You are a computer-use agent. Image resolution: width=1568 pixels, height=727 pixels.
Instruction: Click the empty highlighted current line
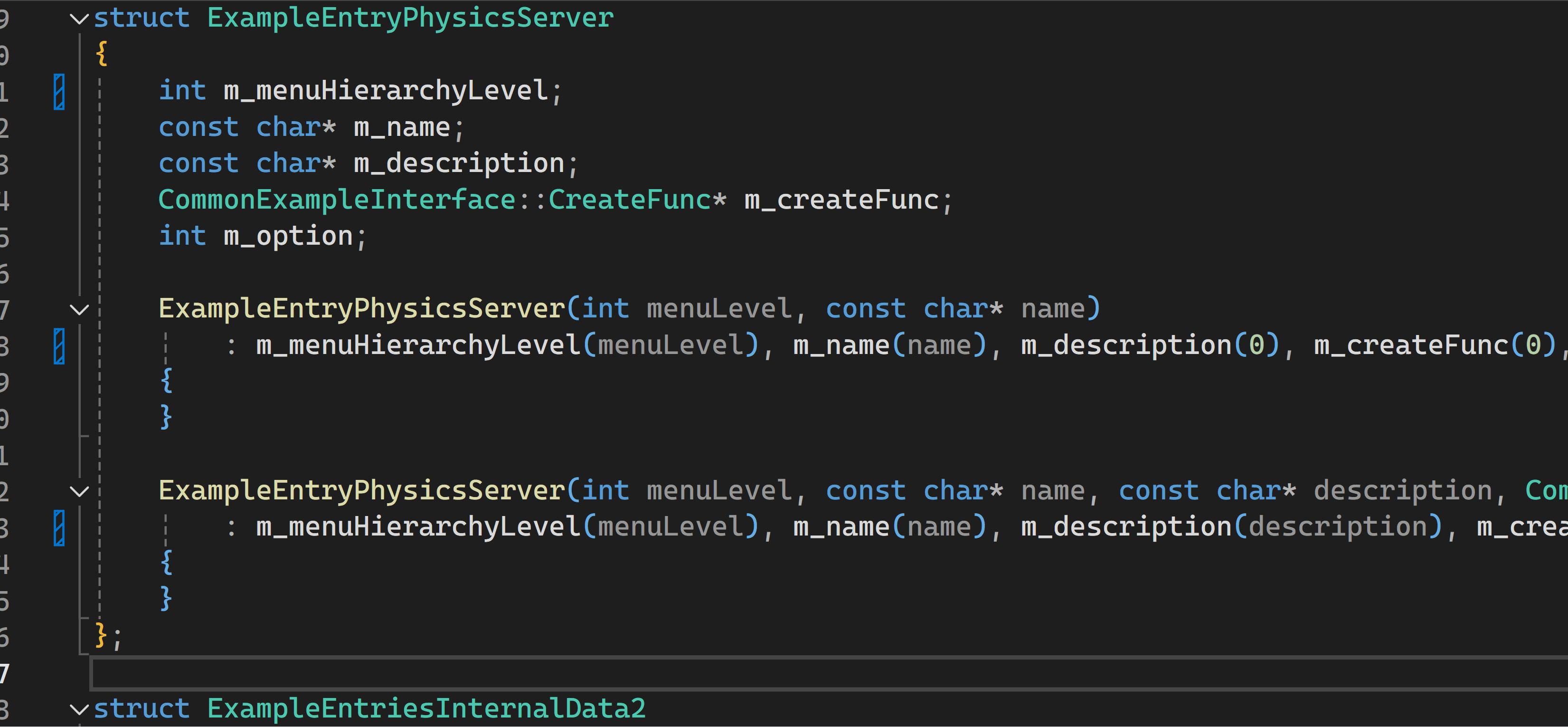pos(791,673)
